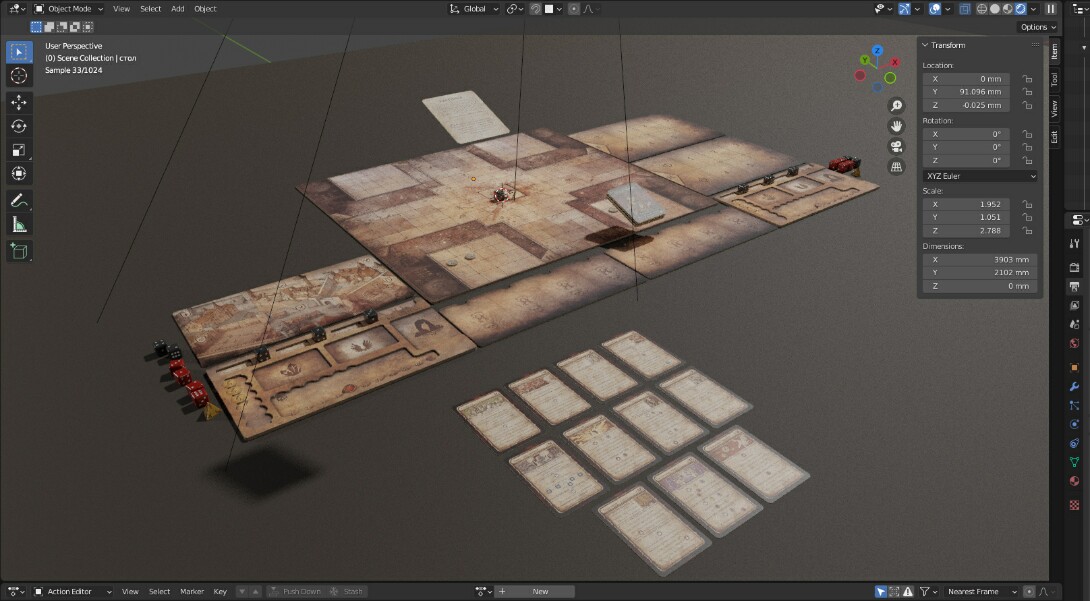The height and width of the screenshot is (601, 1090).
Task: Open the shading options dropdown arrow
Action: point(1034,9)
